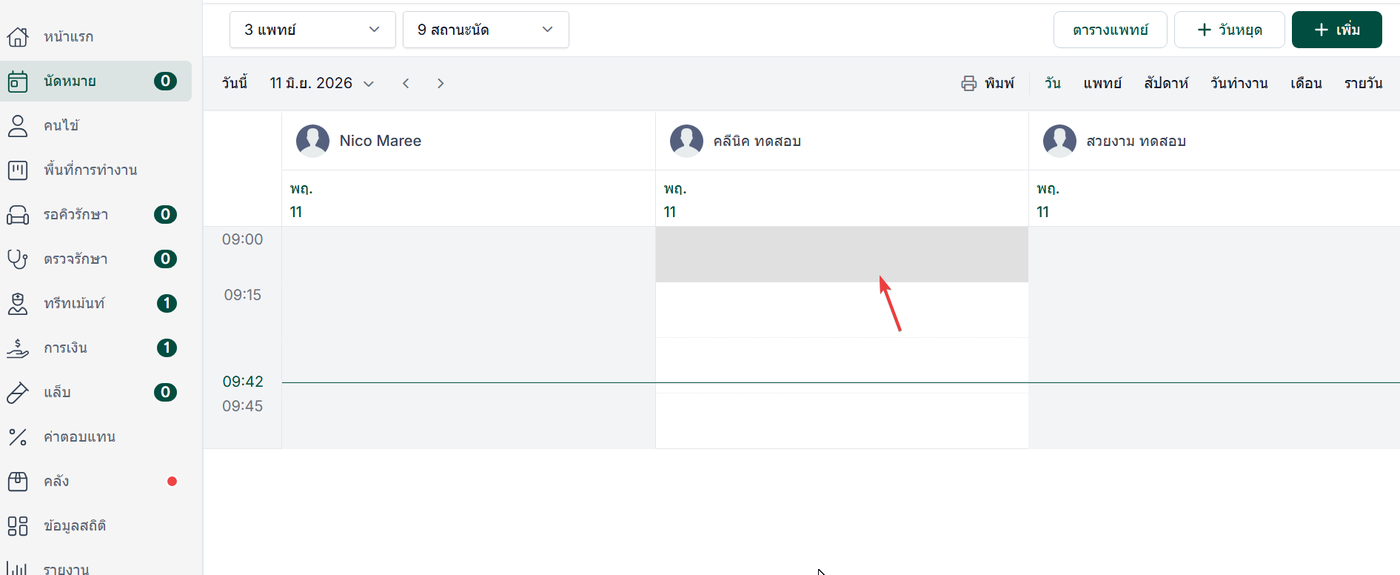Click the คลินิก ทดสอบ column name
This screenshot has height=575, width=1400.
pyautogui.click(x=757, y=141)
